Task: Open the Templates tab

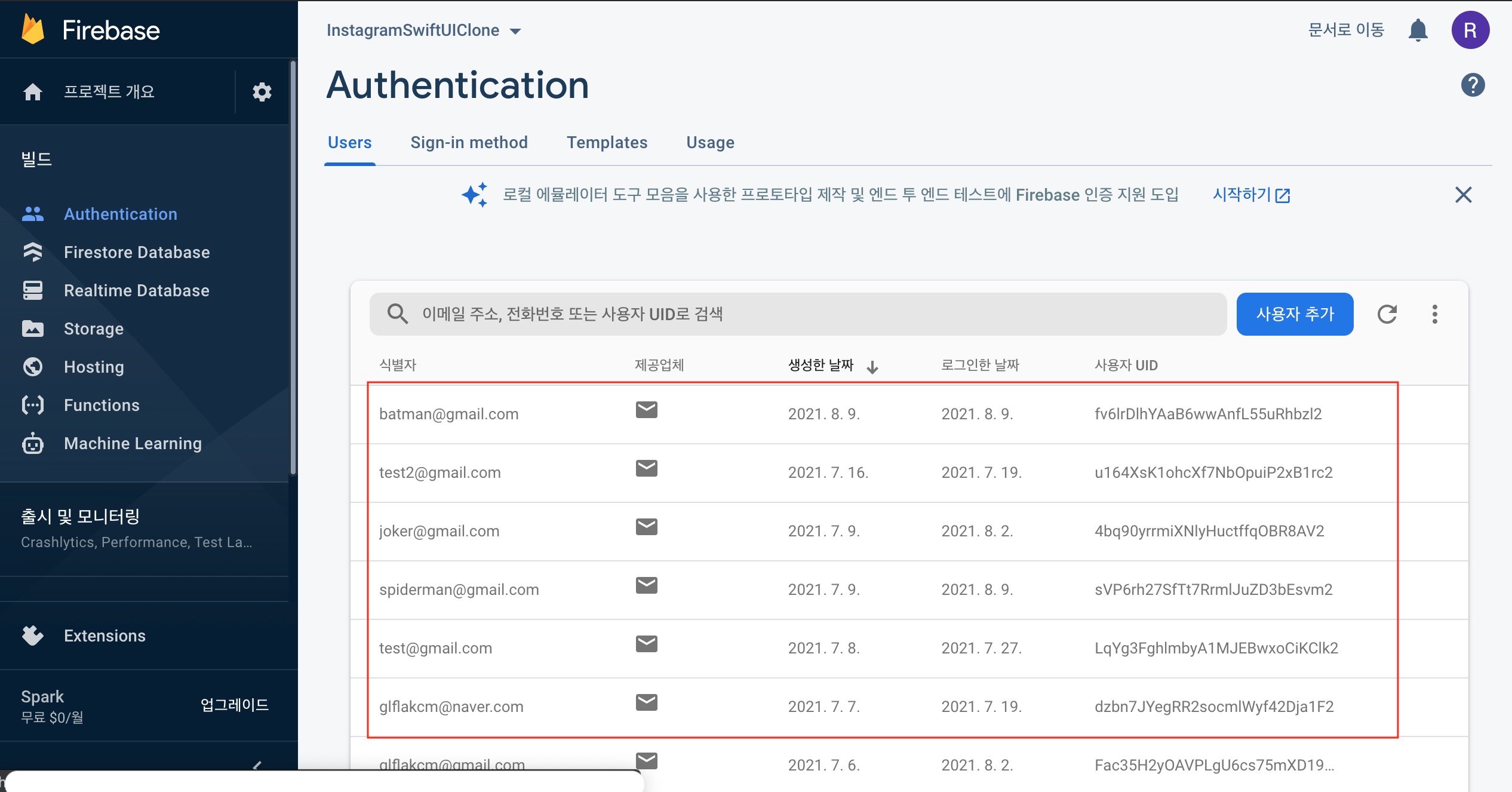Action: (x=607, y=142)
